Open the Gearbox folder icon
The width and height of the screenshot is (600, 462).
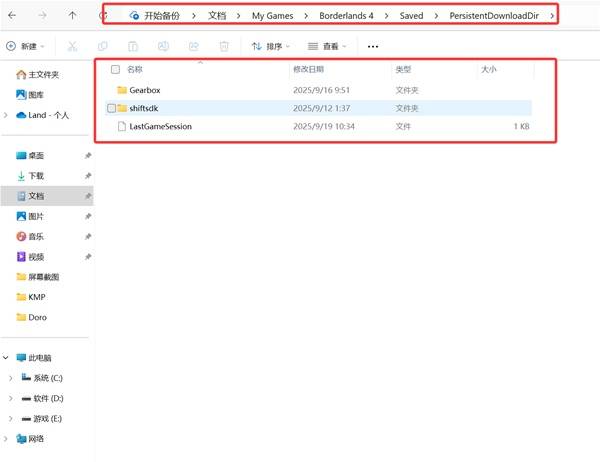point(122,89)
